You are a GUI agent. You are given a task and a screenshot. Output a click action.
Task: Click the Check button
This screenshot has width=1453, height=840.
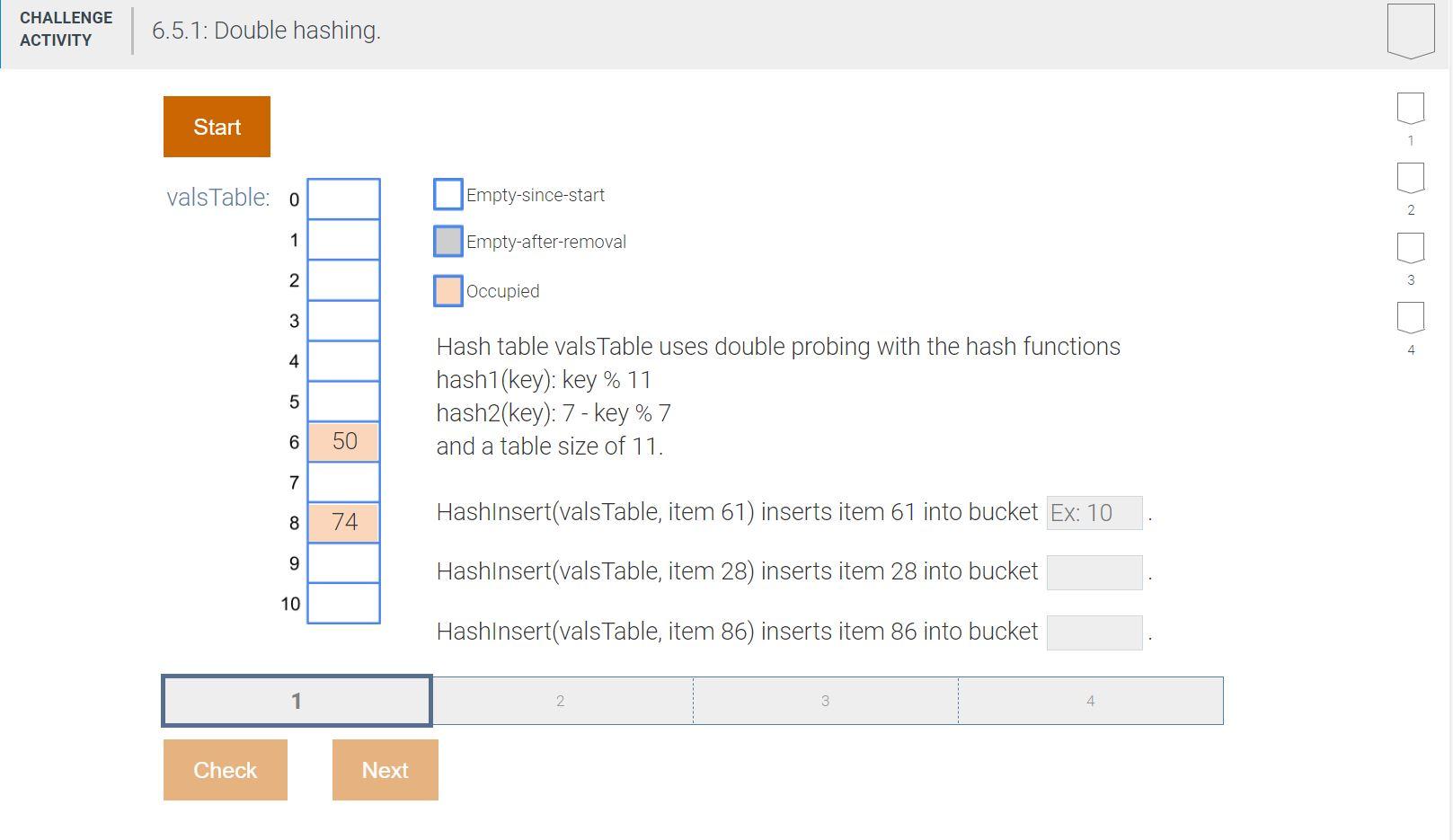[x=225, y=769]
